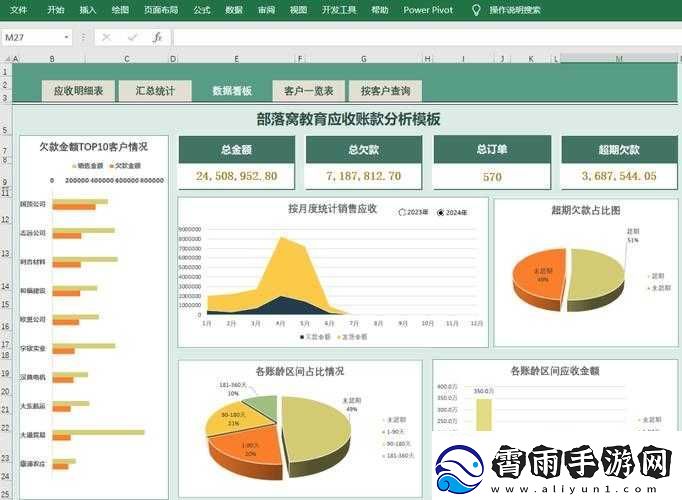The image size is (682, 500).
Task: Go to 应收明细表 sheet button
Action: point(78,91)
